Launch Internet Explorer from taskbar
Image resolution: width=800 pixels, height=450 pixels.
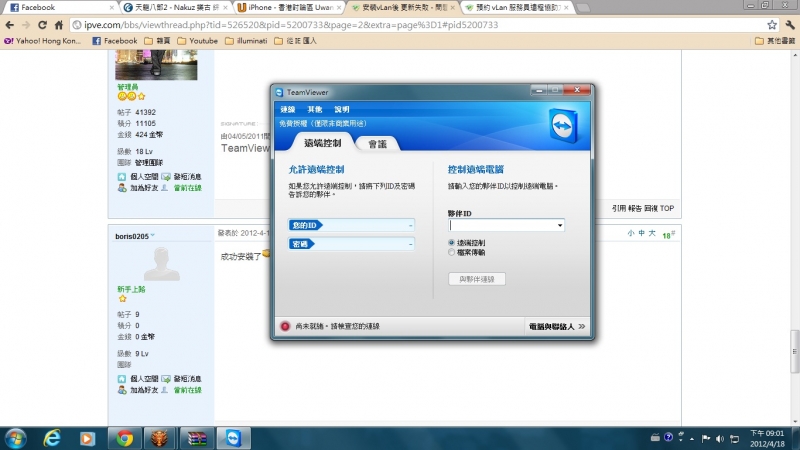pos(52,438)
